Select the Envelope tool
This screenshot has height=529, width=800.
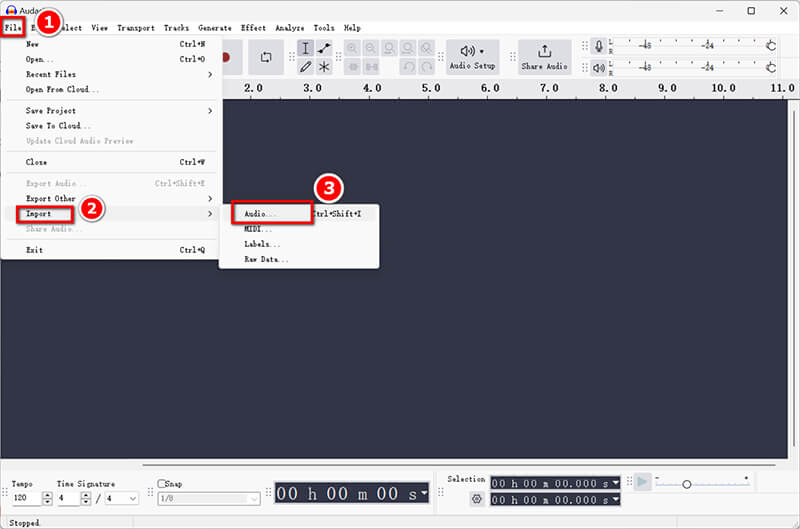324,48
